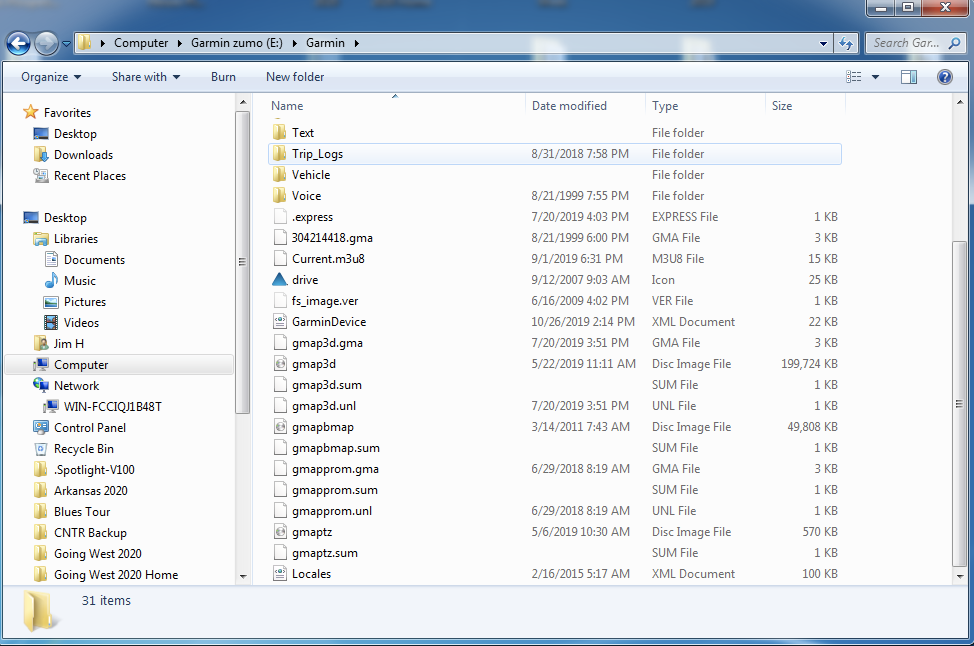Screen dimensions: 974x646
Task: Open the WIN-FCCIQJ1B48T network computer
Action: pos(112,407)
